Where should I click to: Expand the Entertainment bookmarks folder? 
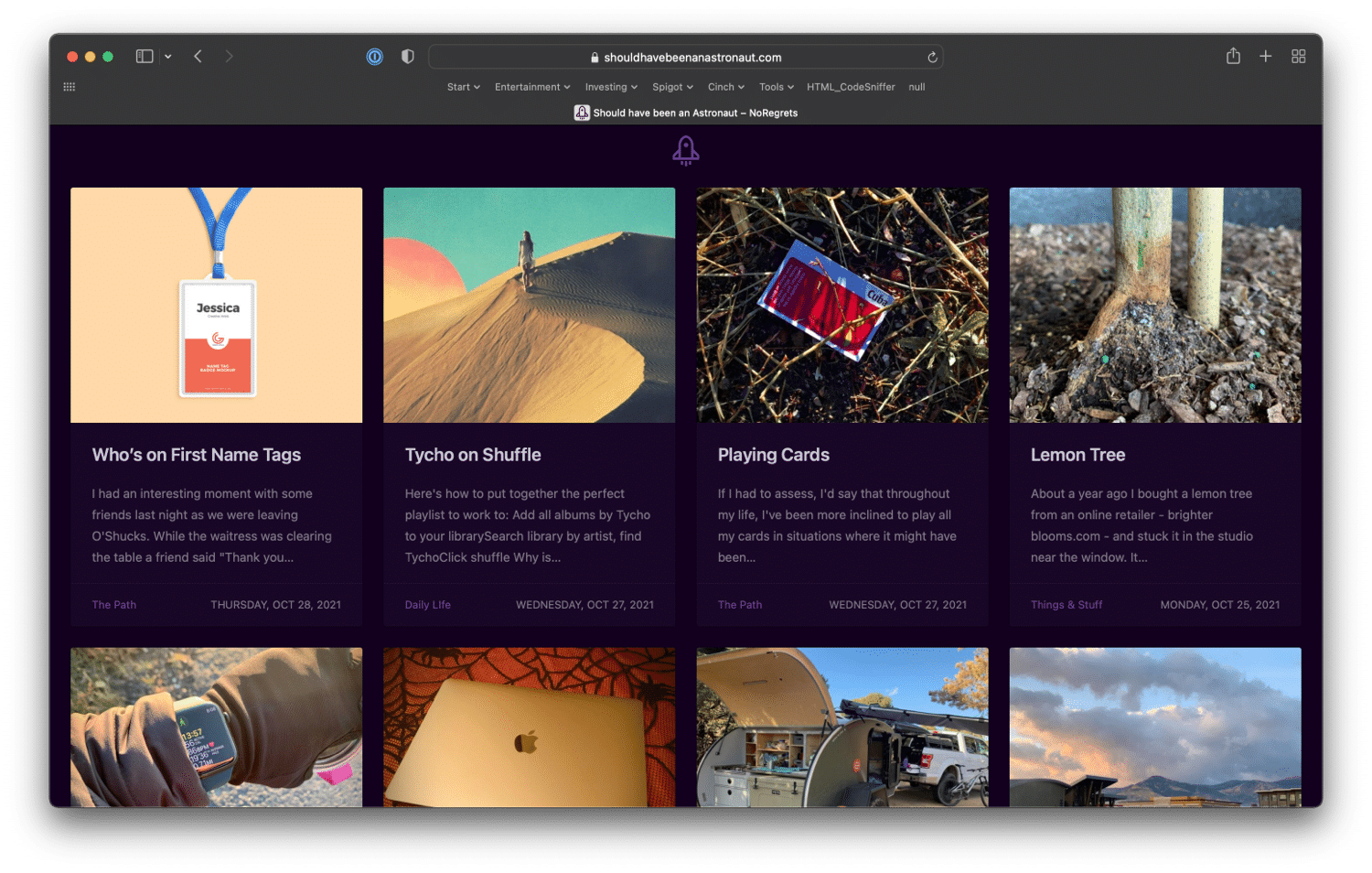[532, 87]
